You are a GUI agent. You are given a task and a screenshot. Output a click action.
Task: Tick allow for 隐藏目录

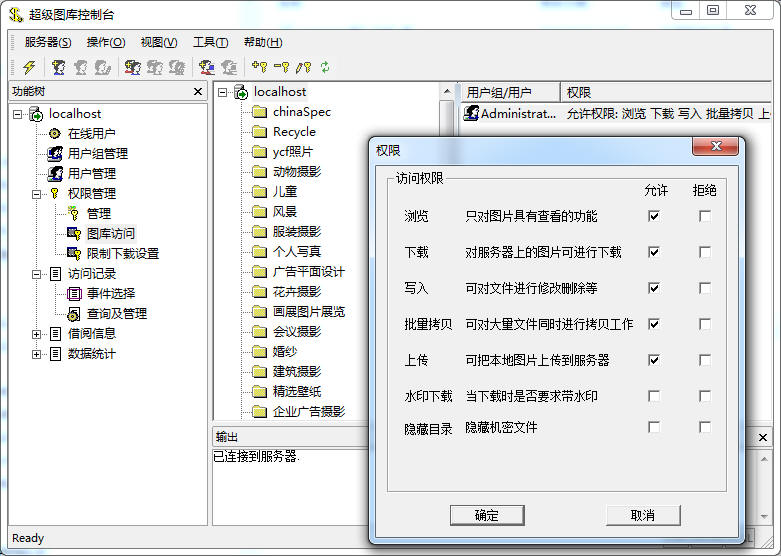[654, 428]
